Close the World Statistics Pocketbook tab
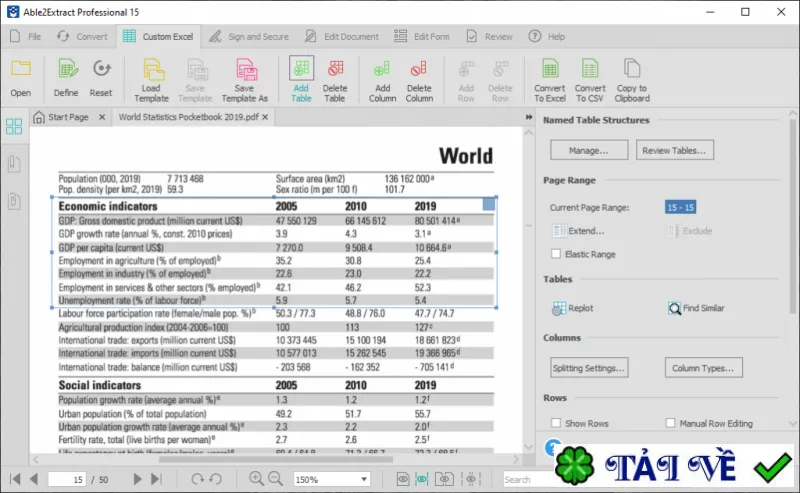Viewport: 800px width, 493px height. tap(265, 117)
